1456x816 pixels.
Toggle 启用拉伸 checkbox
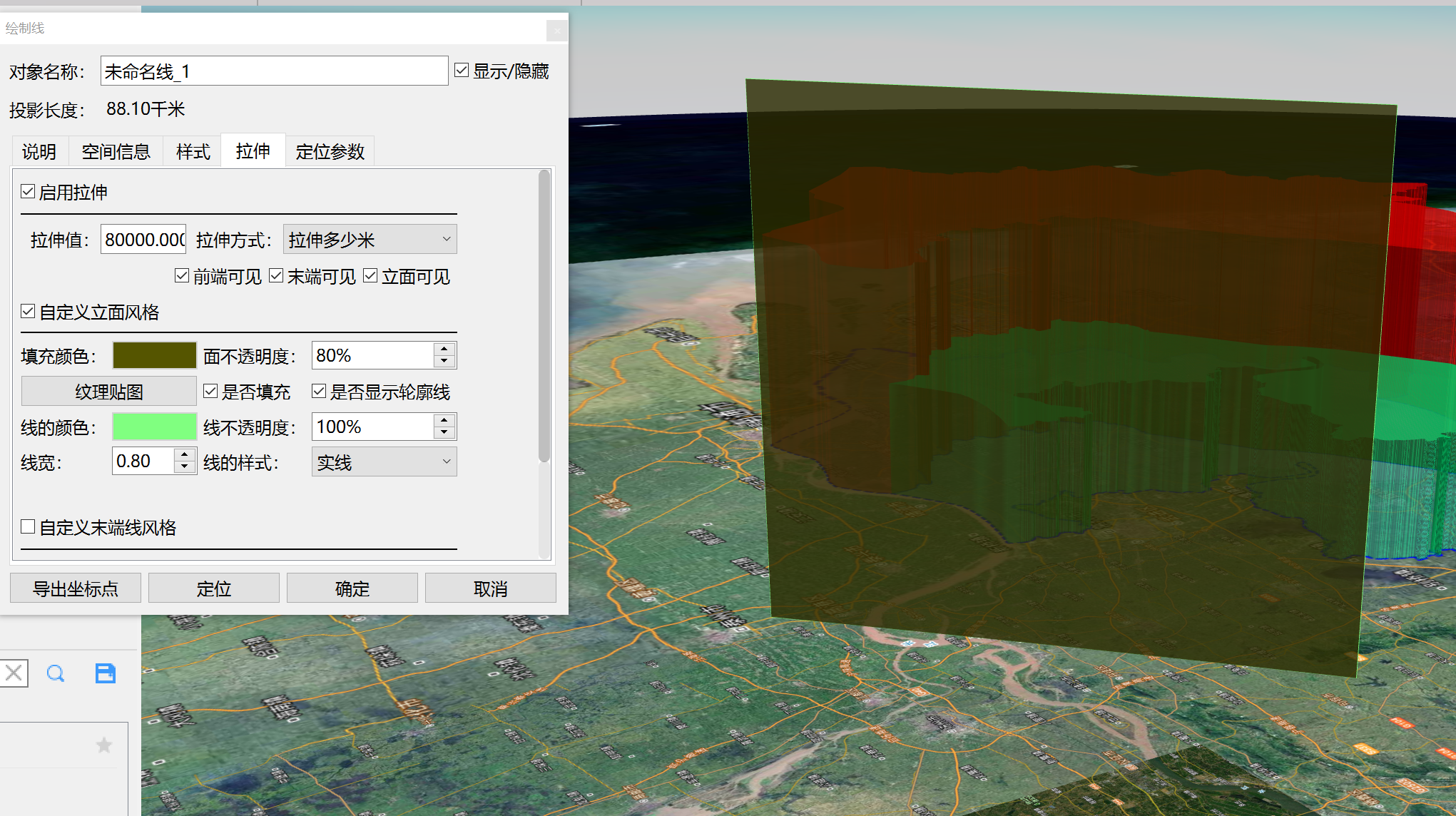29,192
